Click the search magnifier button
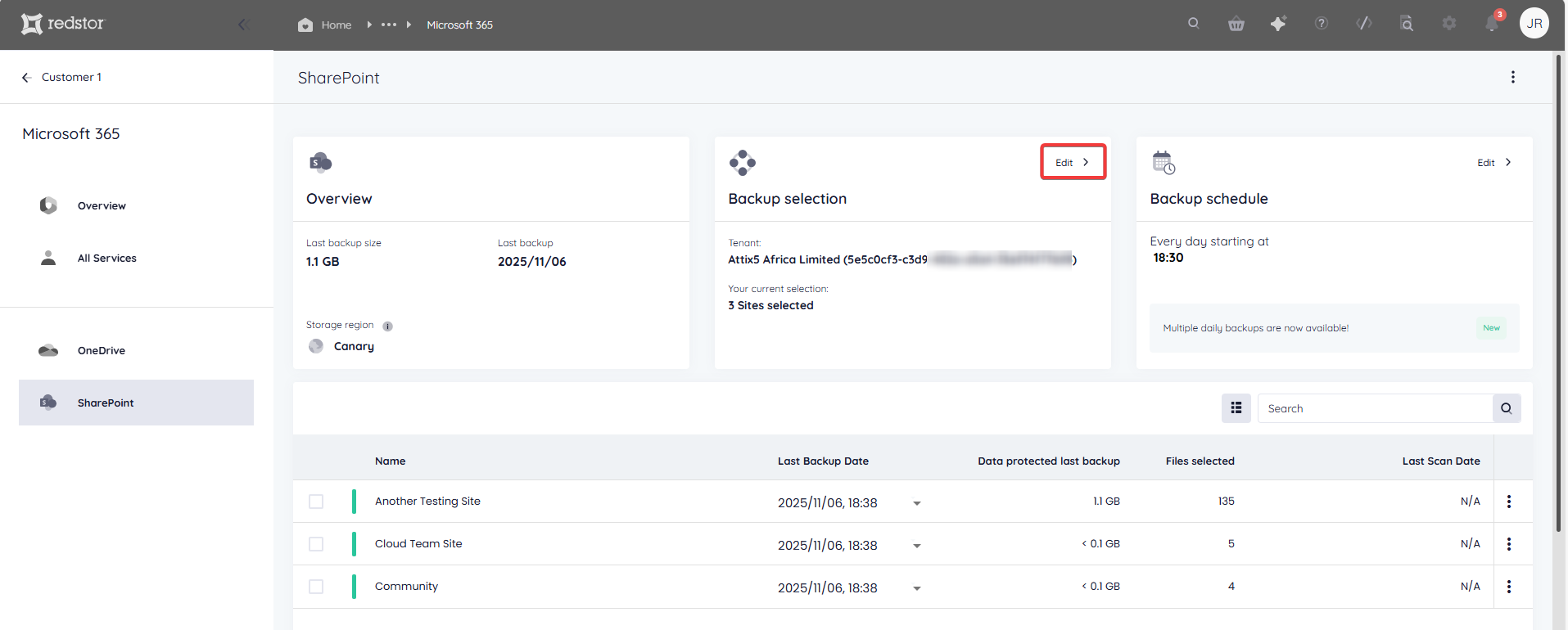The width and height of the screenshot is (1568, 630). (x=1507, y=408)
